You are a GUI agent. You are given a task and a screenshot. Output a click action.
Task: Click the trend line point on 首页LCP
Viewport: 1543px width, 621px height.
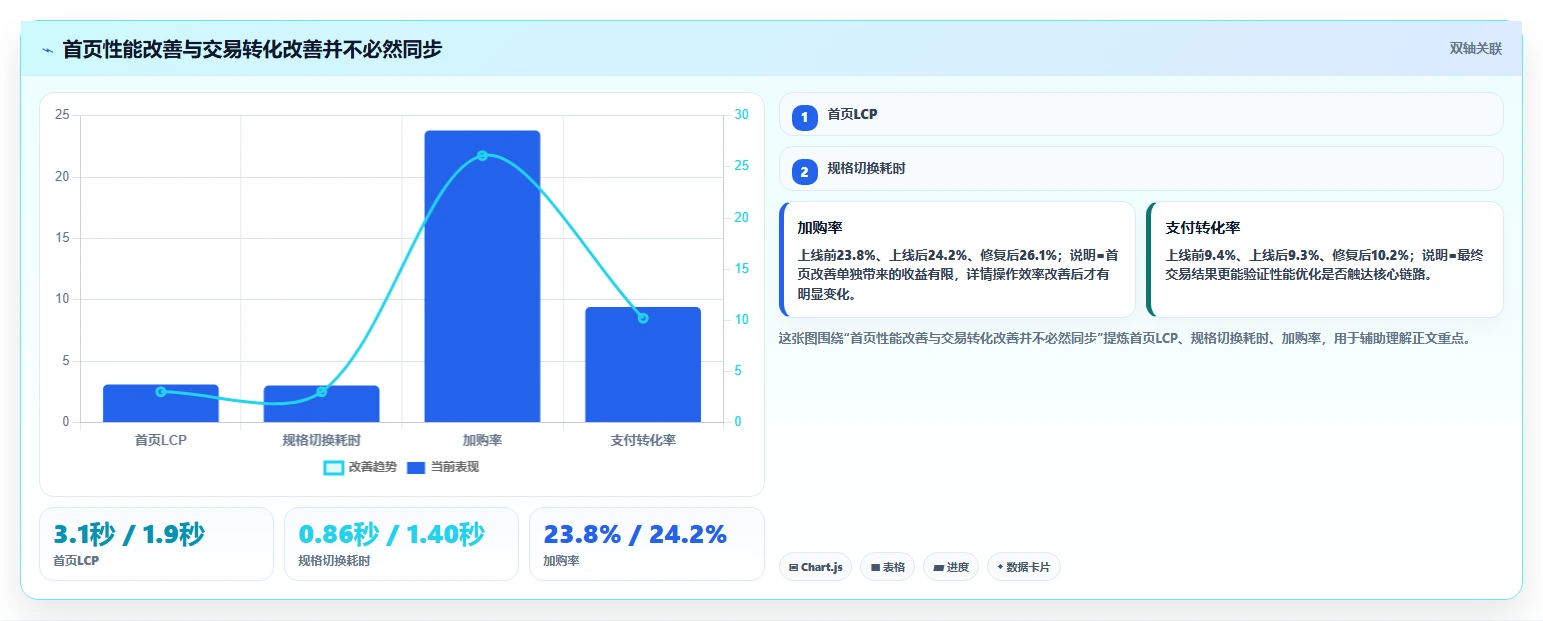pyautogui.click(x=161, y=391)
